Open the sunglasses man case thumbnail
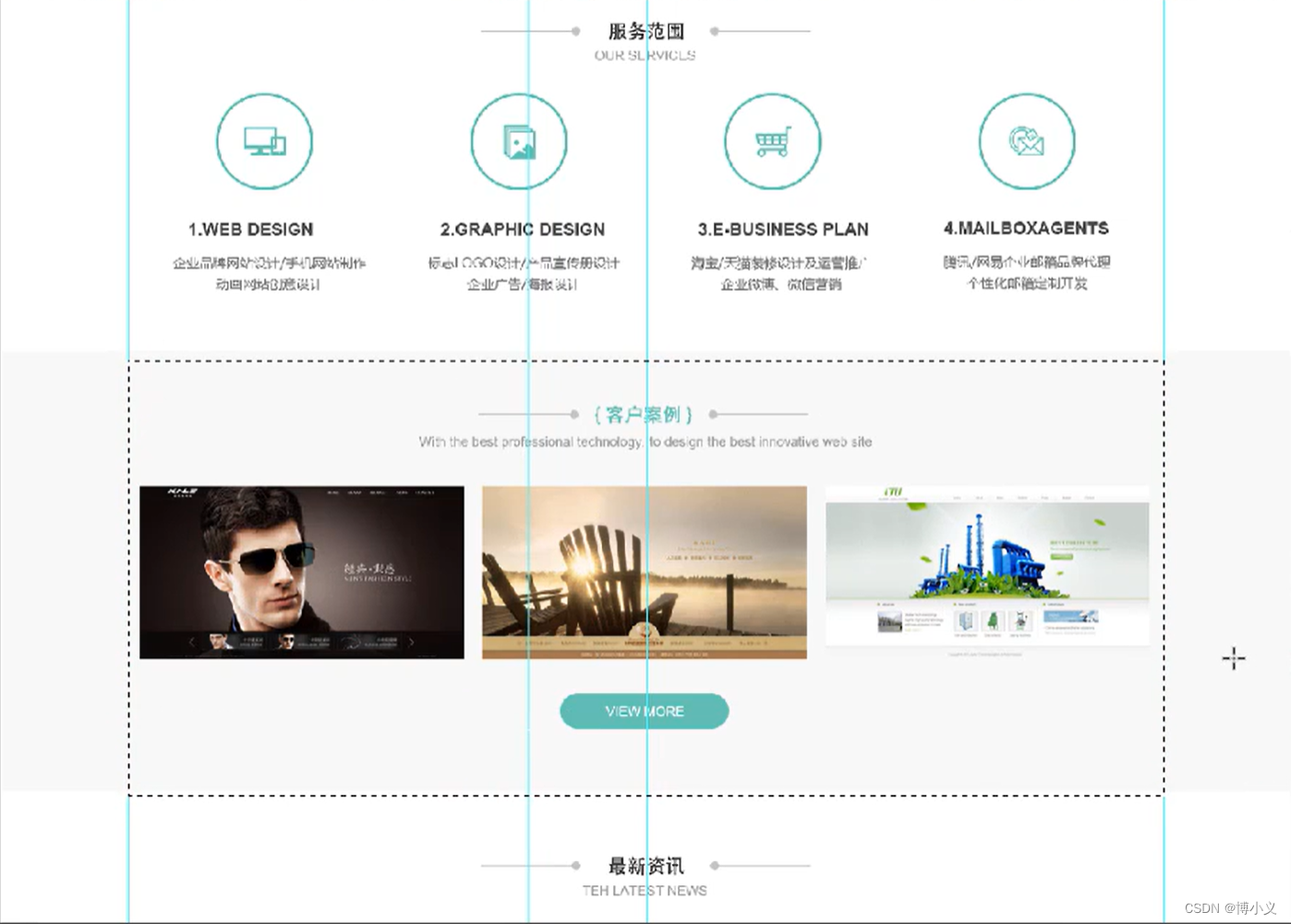This screenshot has width=1291, height=924. point(302,572)
